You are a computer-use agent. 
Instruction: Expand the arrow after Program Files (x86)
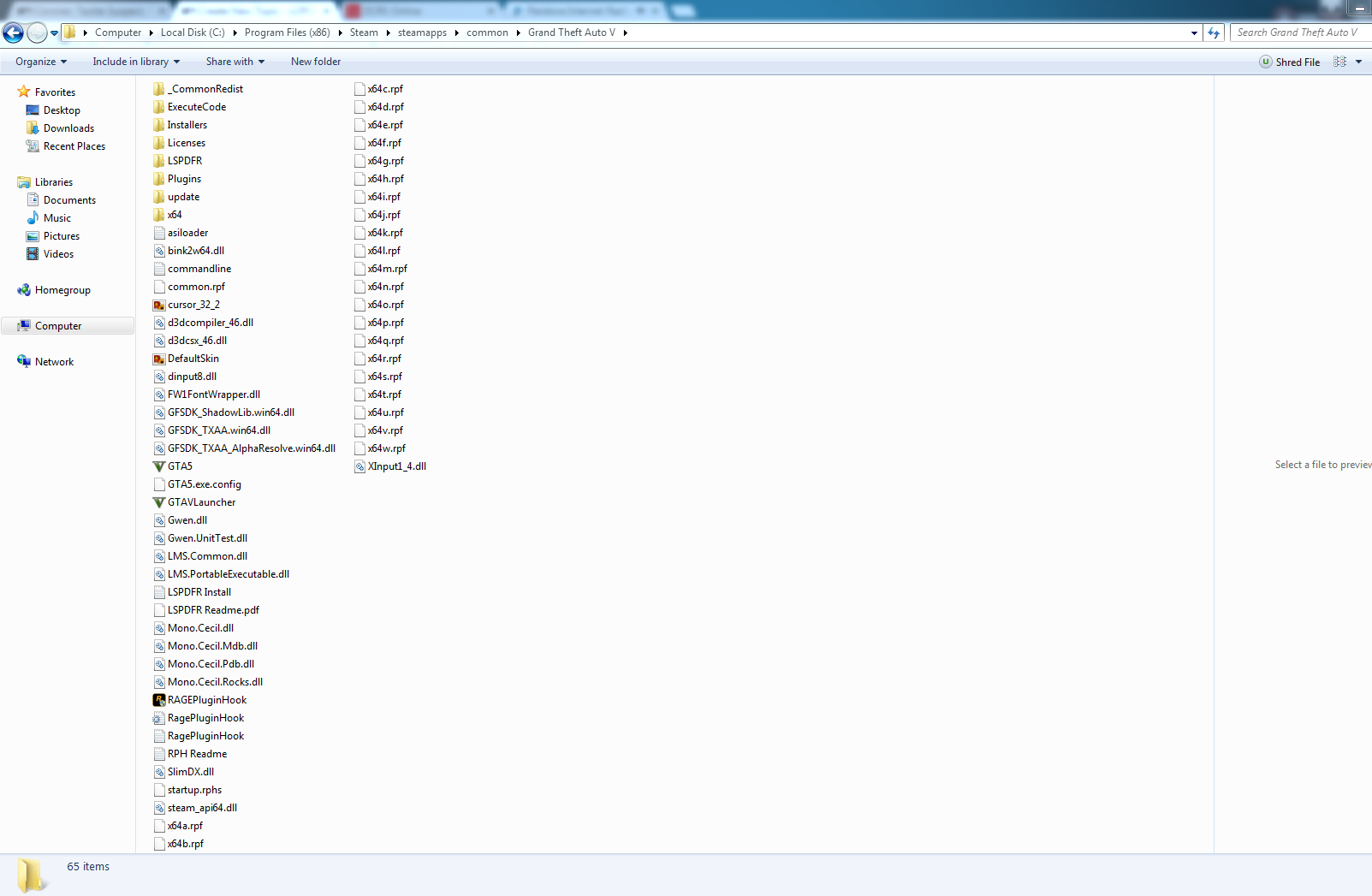coord(341,33)
